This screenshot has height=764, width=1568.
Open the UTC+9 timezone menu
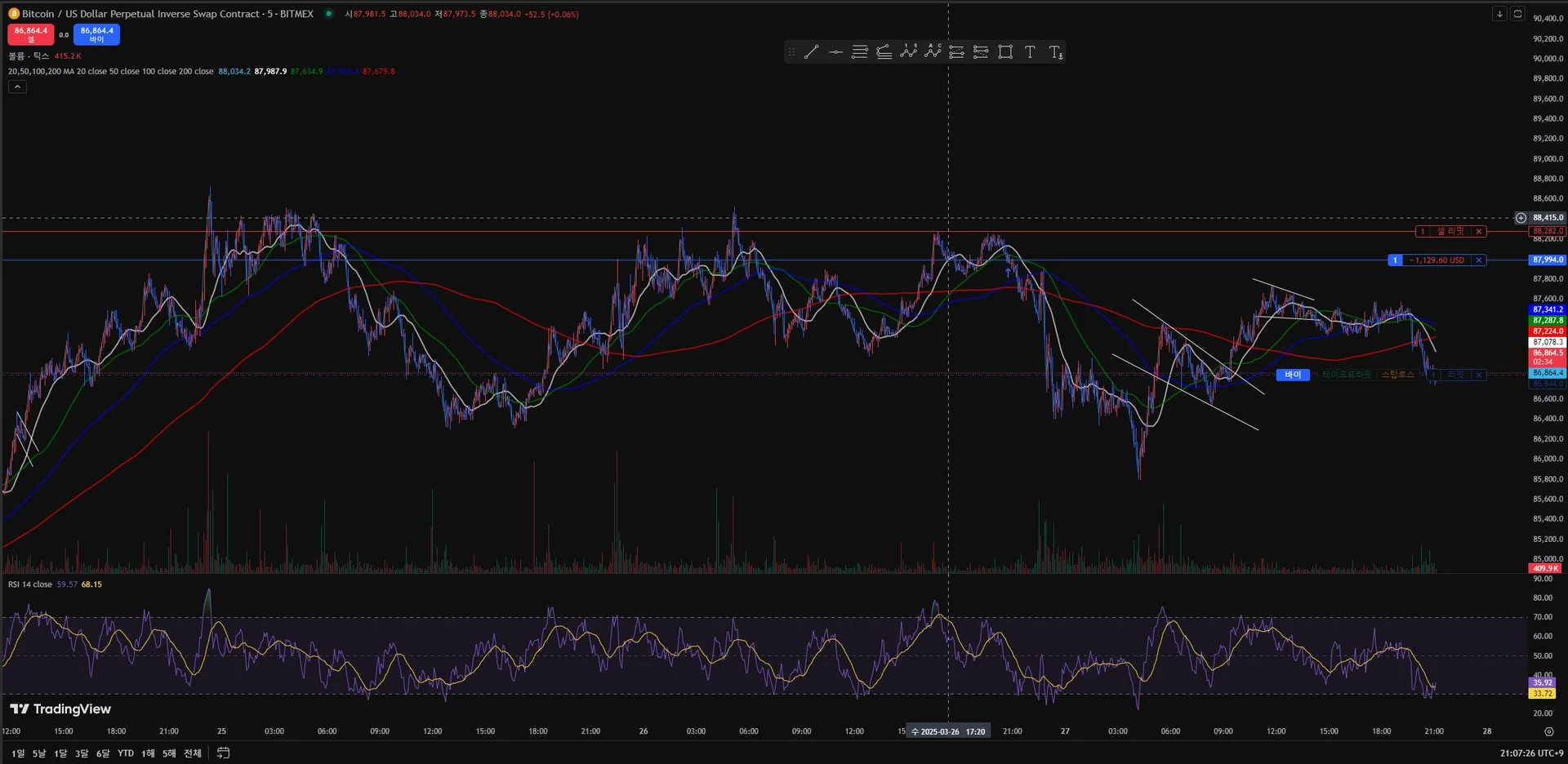[x=1531, y=753]
